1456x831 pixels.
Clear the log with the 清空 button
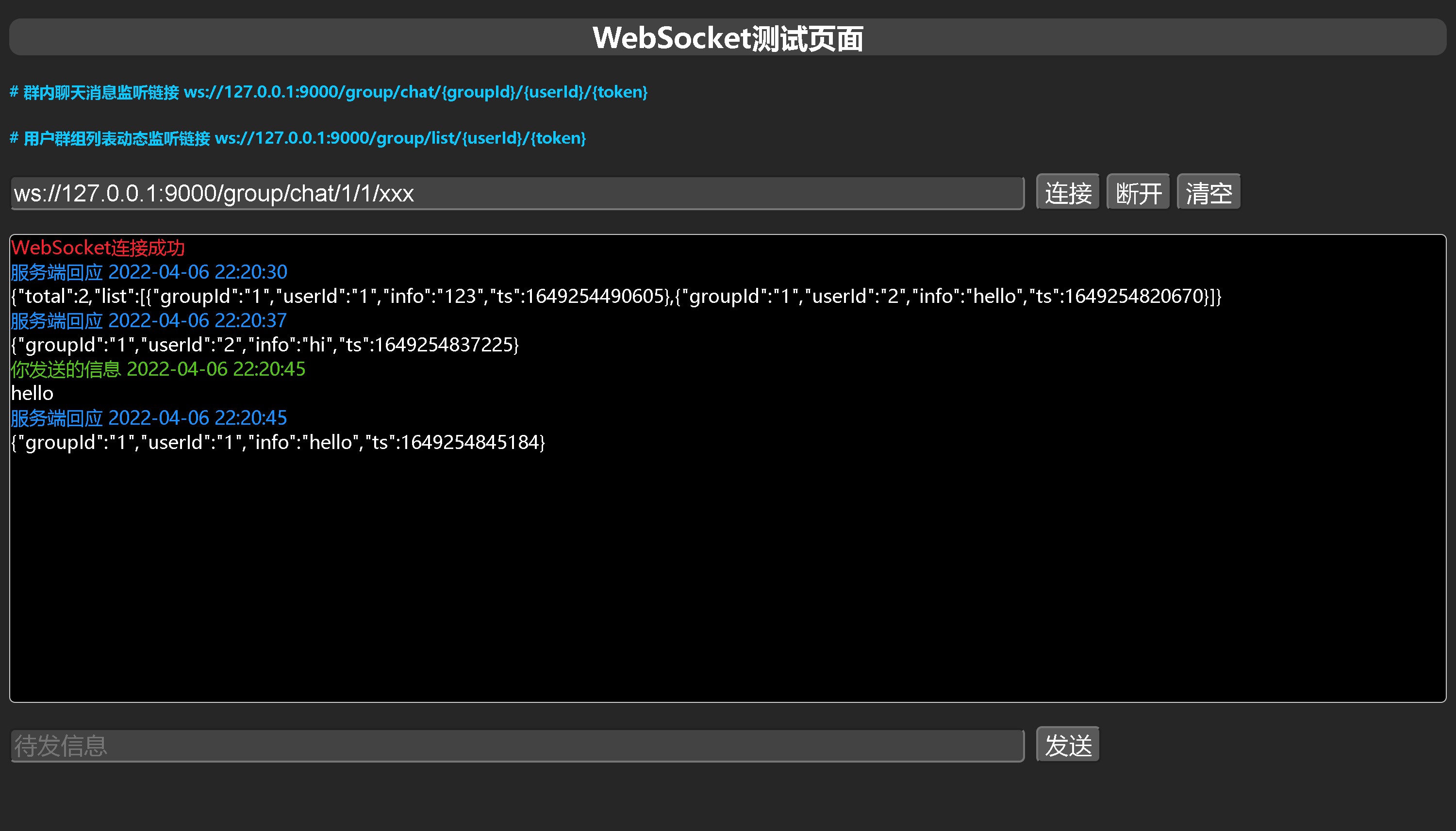(x=1208, y=193)
